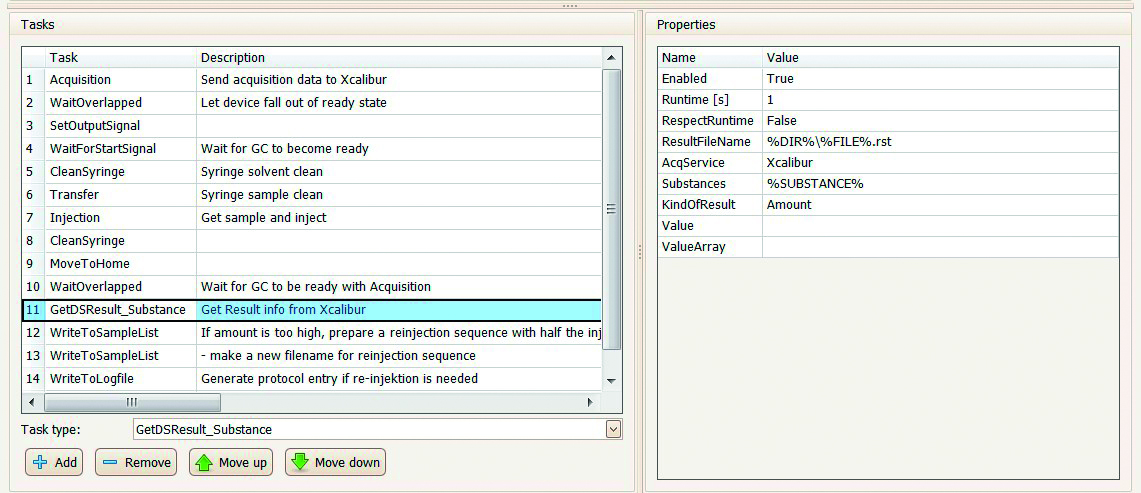This screenshot has height=493, width=1141.
Task: Click the KindOfResult value Amount
Action: pos(789,205)
